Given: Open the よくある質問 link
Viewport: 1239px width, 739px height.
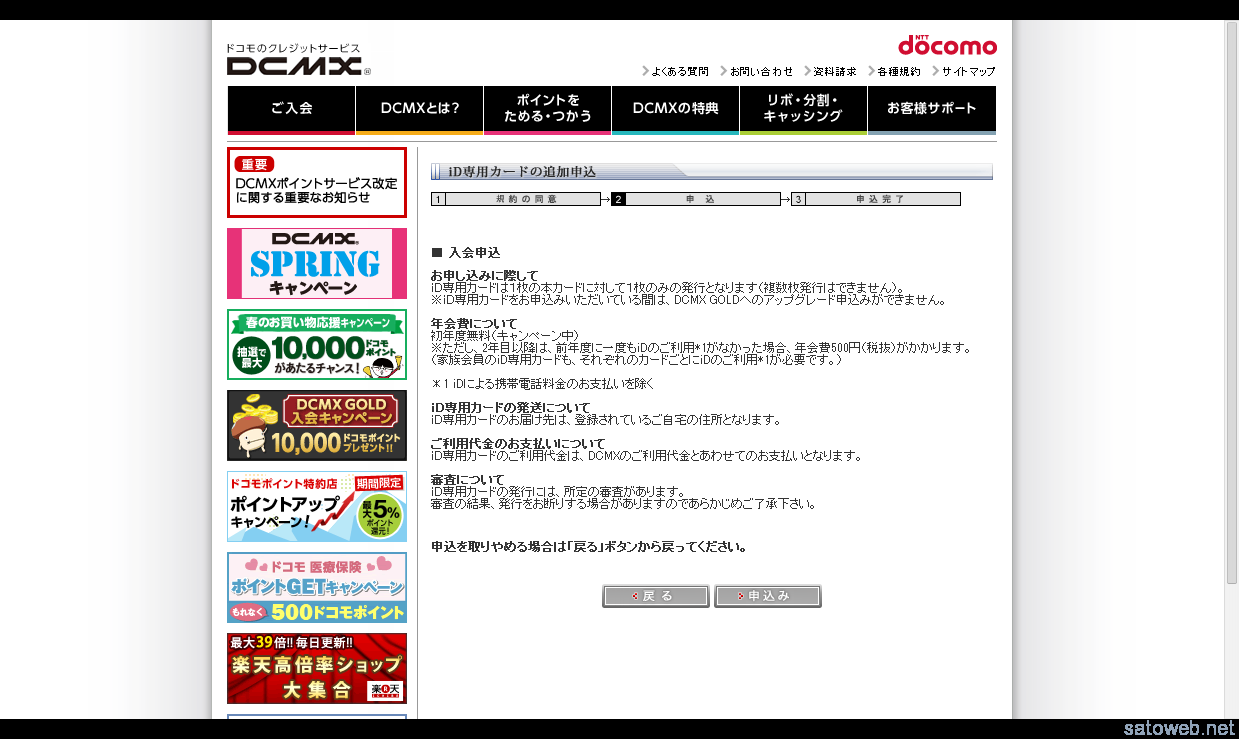Looking at the screenshot, I should 679,71.
